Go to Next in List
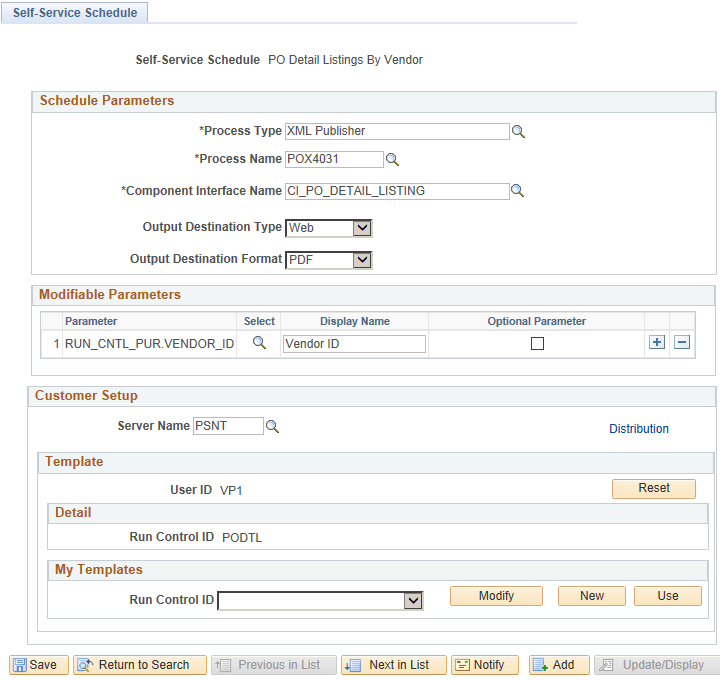 click(x=394, y=664)
